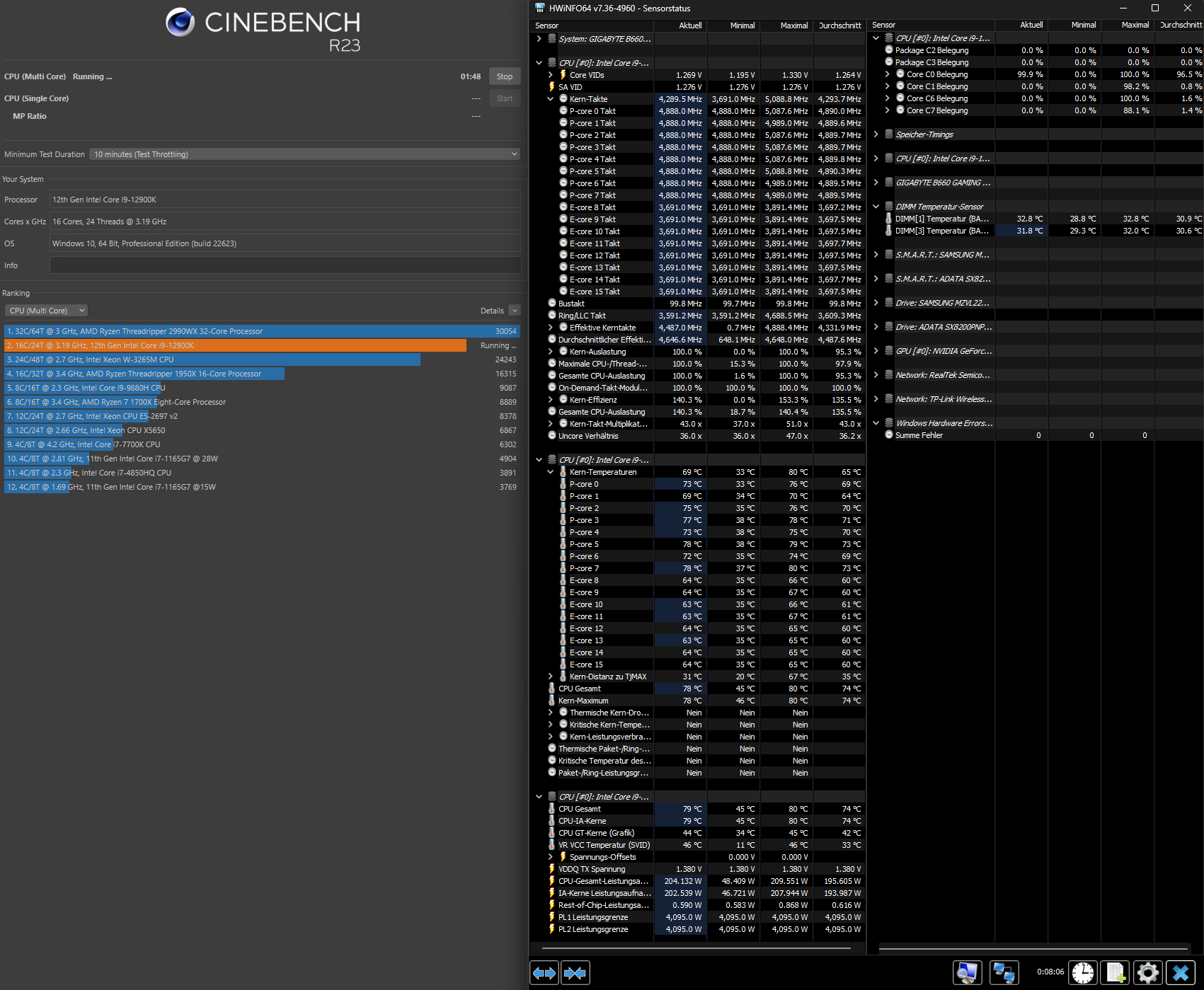
Task: Toggle the Details arrow in Cinebench Ranking
Action: pyautogui.click(x=515, y=311)
